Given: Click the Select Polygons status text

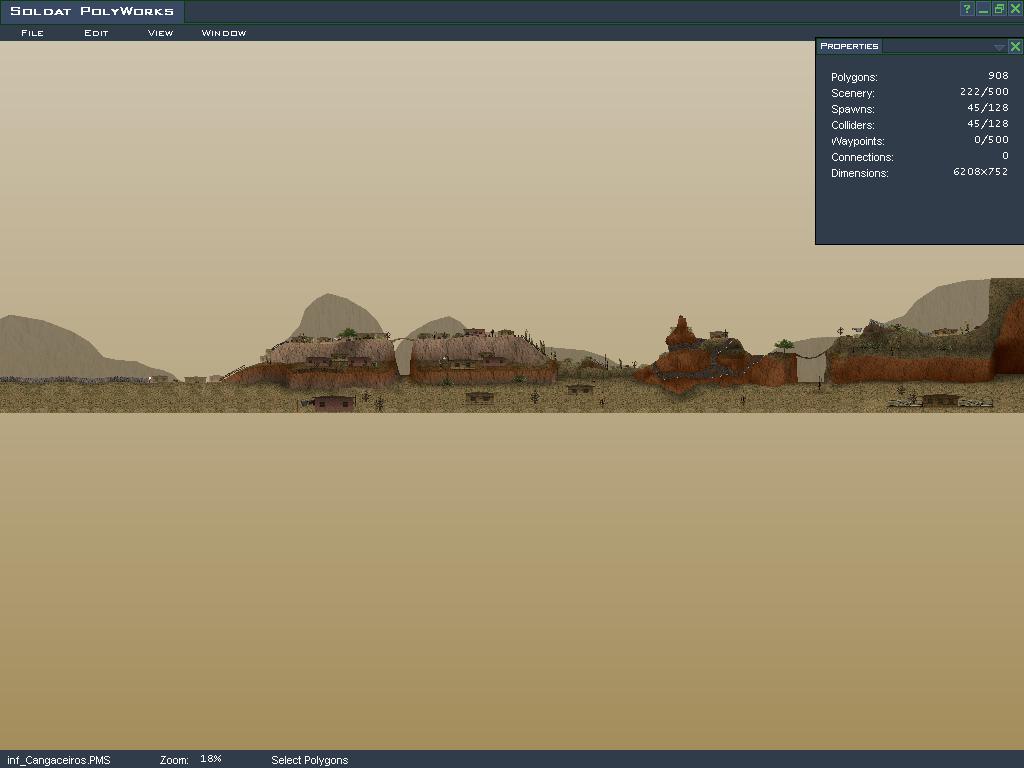Looking at the screenshot, I should [309, 760].
